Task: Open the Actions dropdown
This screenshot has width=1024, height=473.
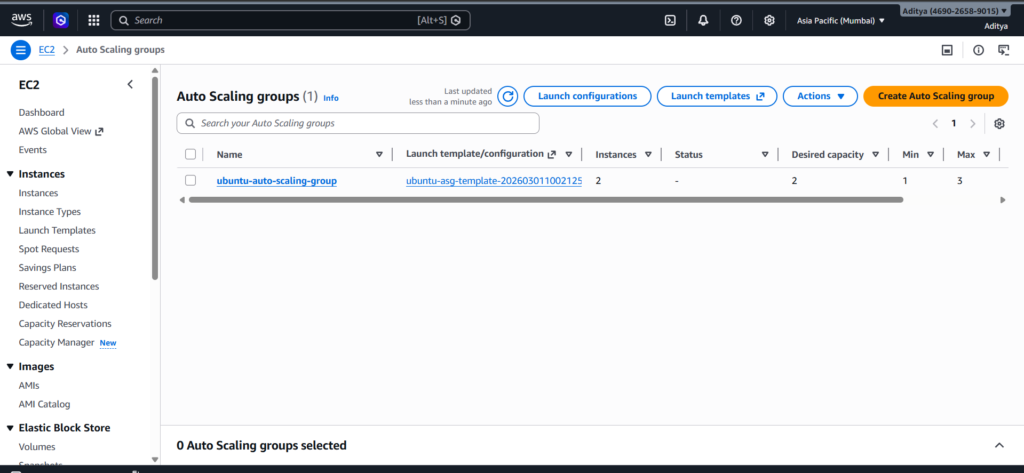Action: click(820, 96)
